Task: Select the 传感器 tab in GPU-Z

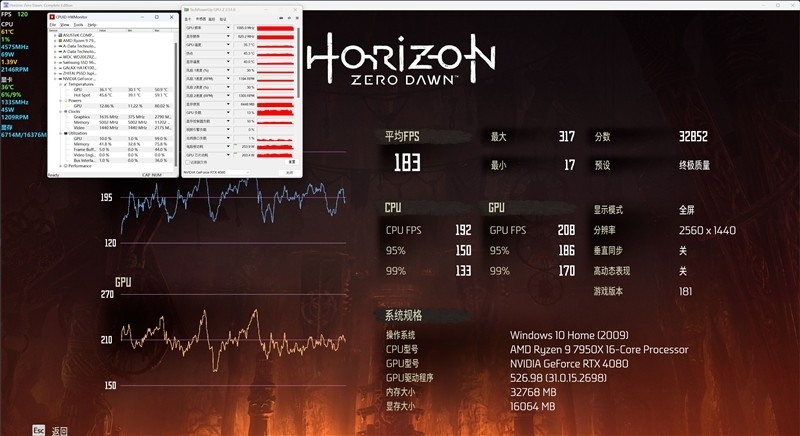Action: click(x=201, y=19)
